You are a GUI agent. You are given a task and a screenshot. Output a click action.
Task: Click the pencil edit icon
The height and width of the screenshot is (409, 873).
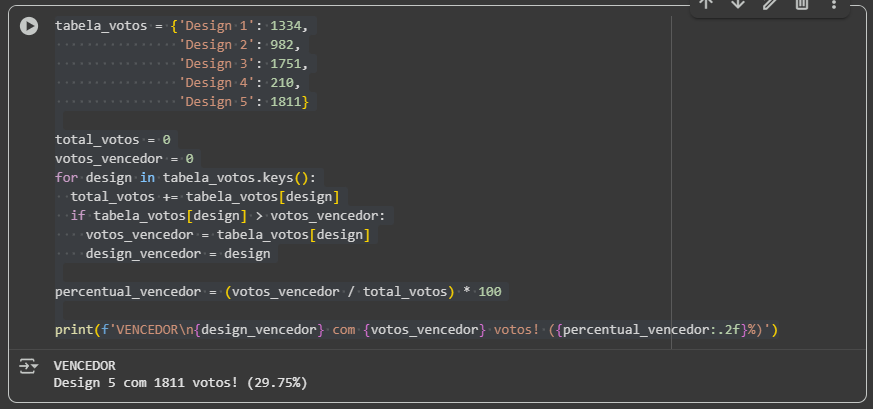pyautogui.click(x=770, y=4)
